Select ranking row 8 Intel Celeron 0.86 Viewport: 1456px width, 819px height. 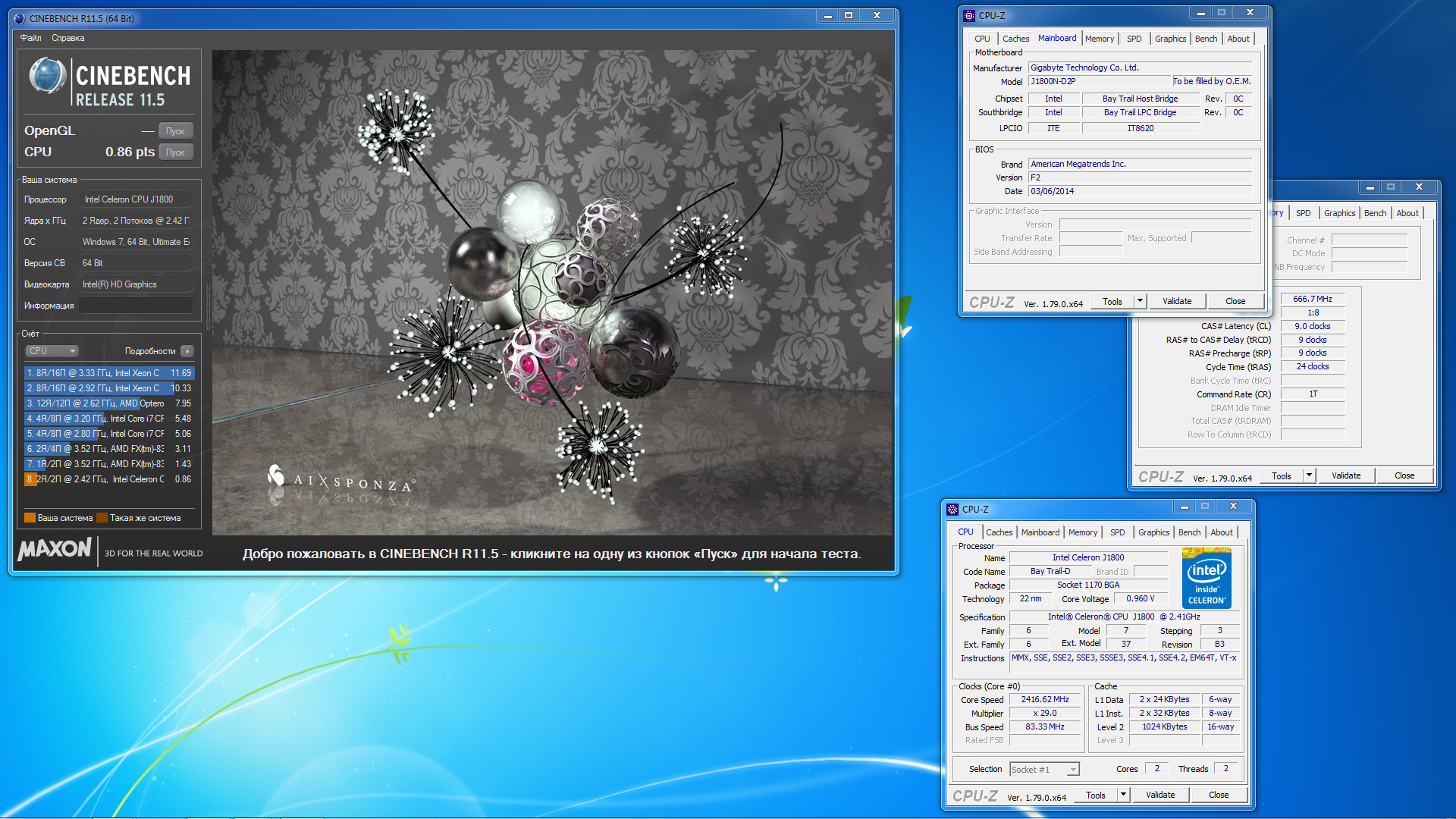[x=109, y=479]
